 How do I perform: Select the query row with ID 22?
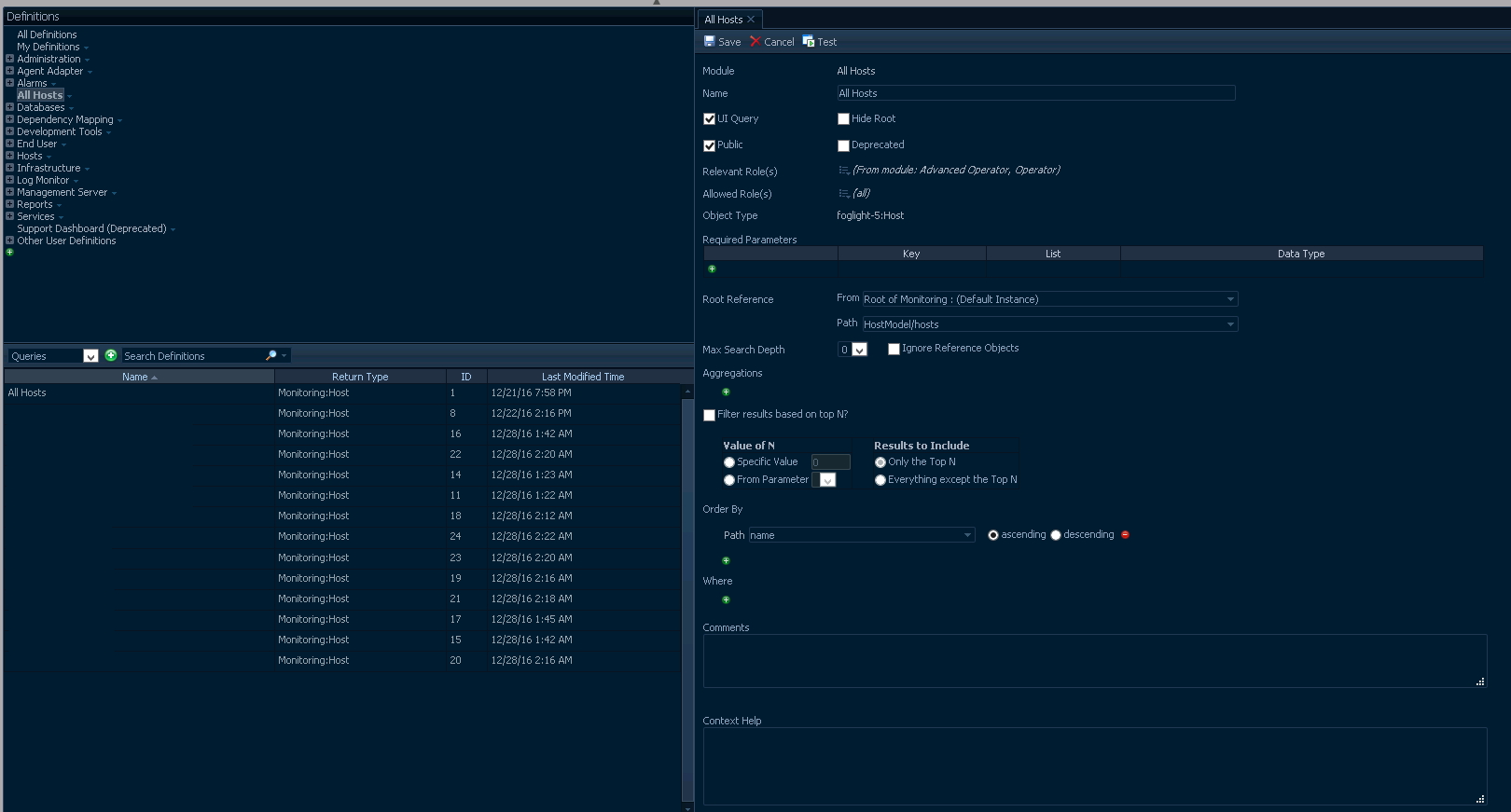(342, 454)
